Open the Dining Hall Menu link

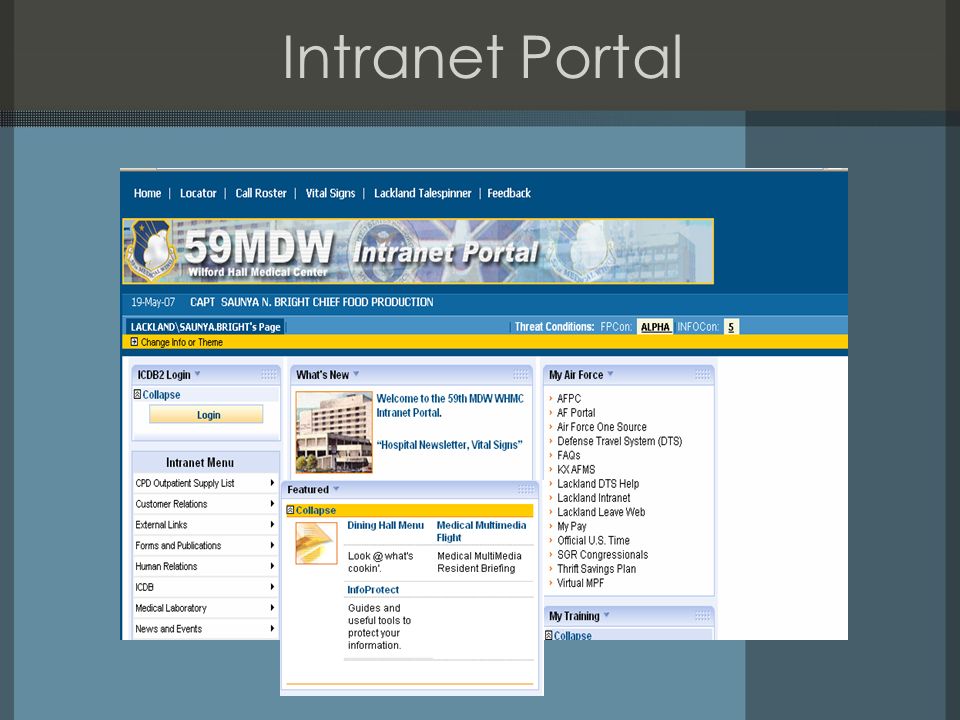pos(386,525)
